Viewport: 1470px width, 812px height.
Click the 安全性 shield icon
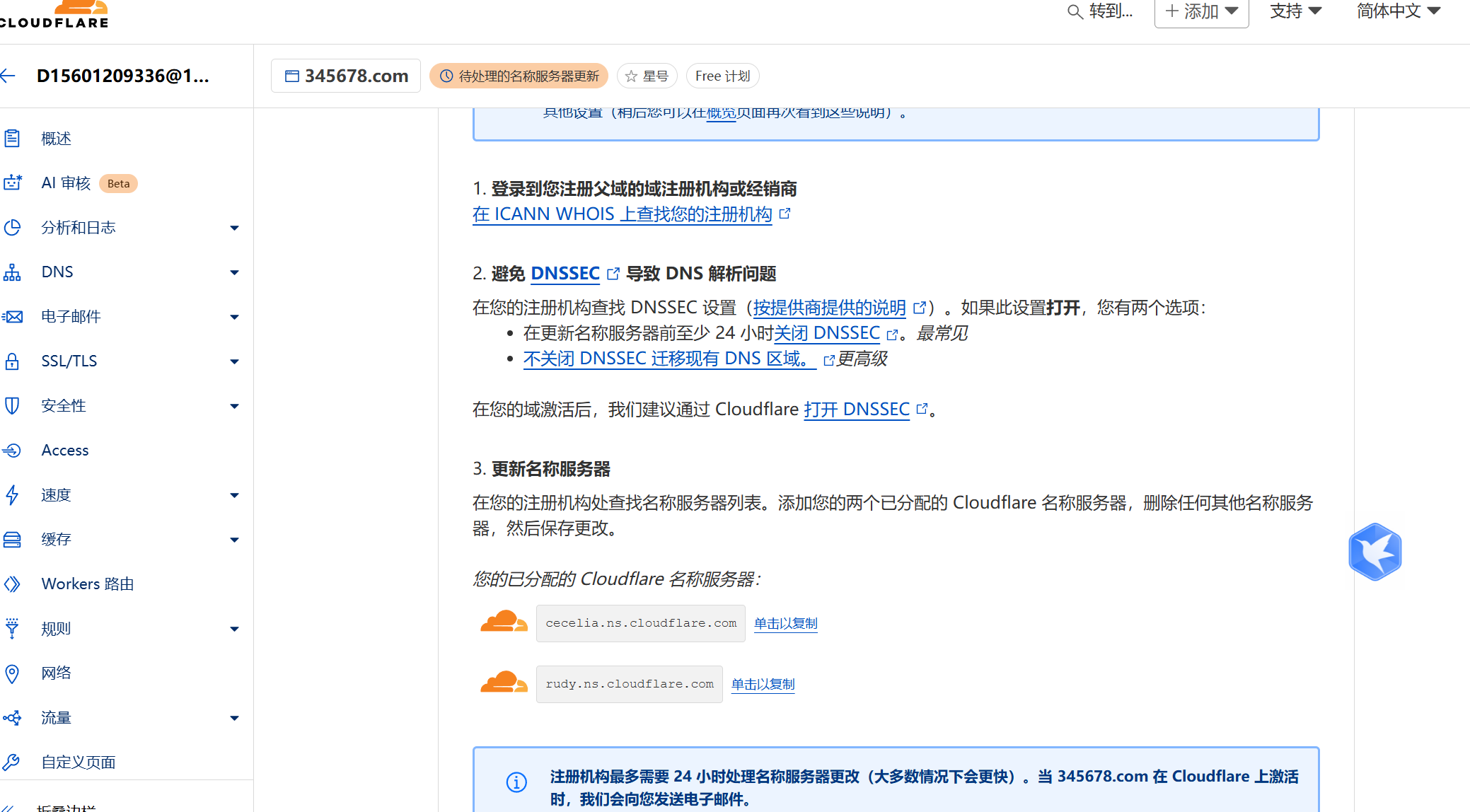click(12, 406)
